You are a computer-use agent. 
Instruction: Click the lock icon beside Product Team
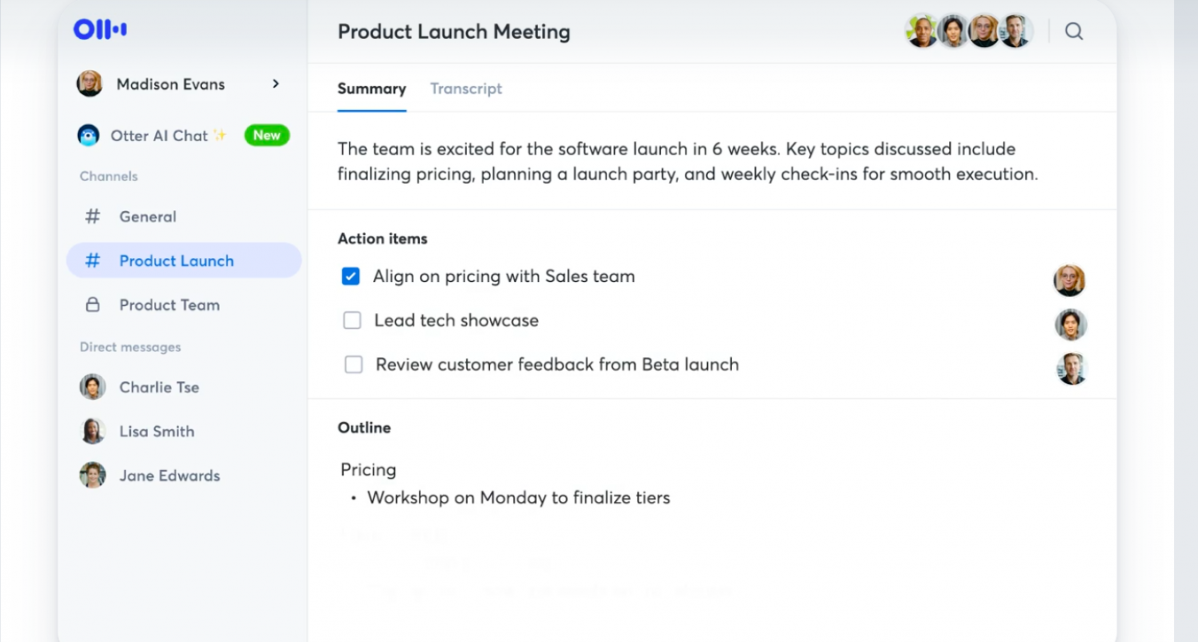pos(92,305)
